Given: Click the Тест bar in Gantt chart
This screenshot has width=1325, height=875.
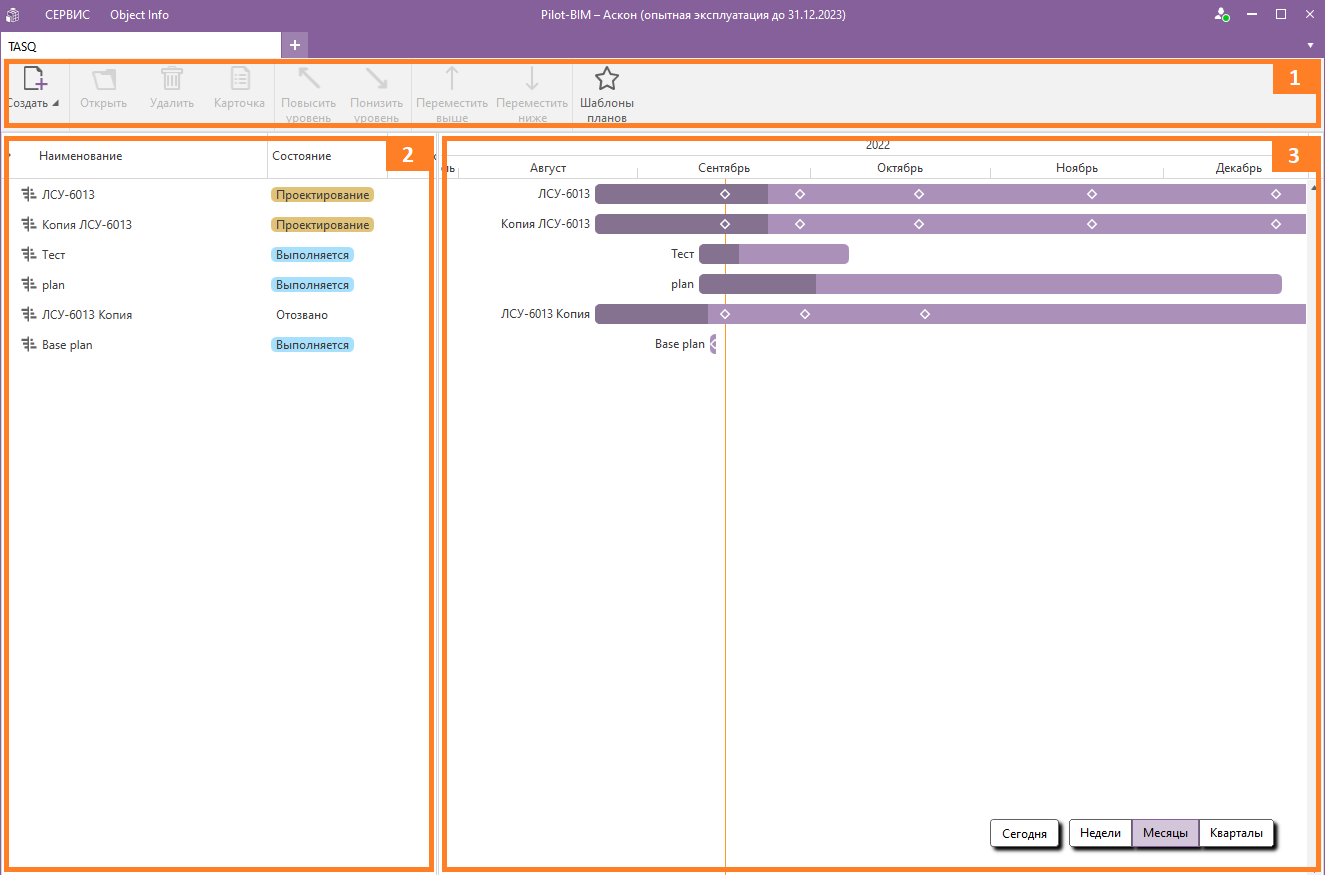Looking at the screenshot, I should click(x=774, y=254).
